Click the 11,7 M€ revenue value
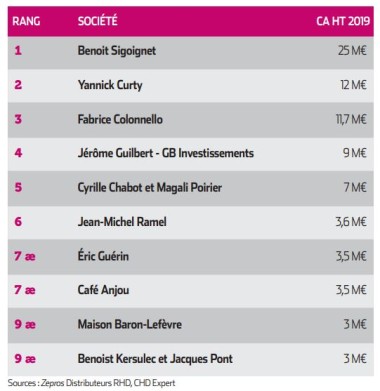The width and height of the screenshot is (380, 391). [351, 119]
